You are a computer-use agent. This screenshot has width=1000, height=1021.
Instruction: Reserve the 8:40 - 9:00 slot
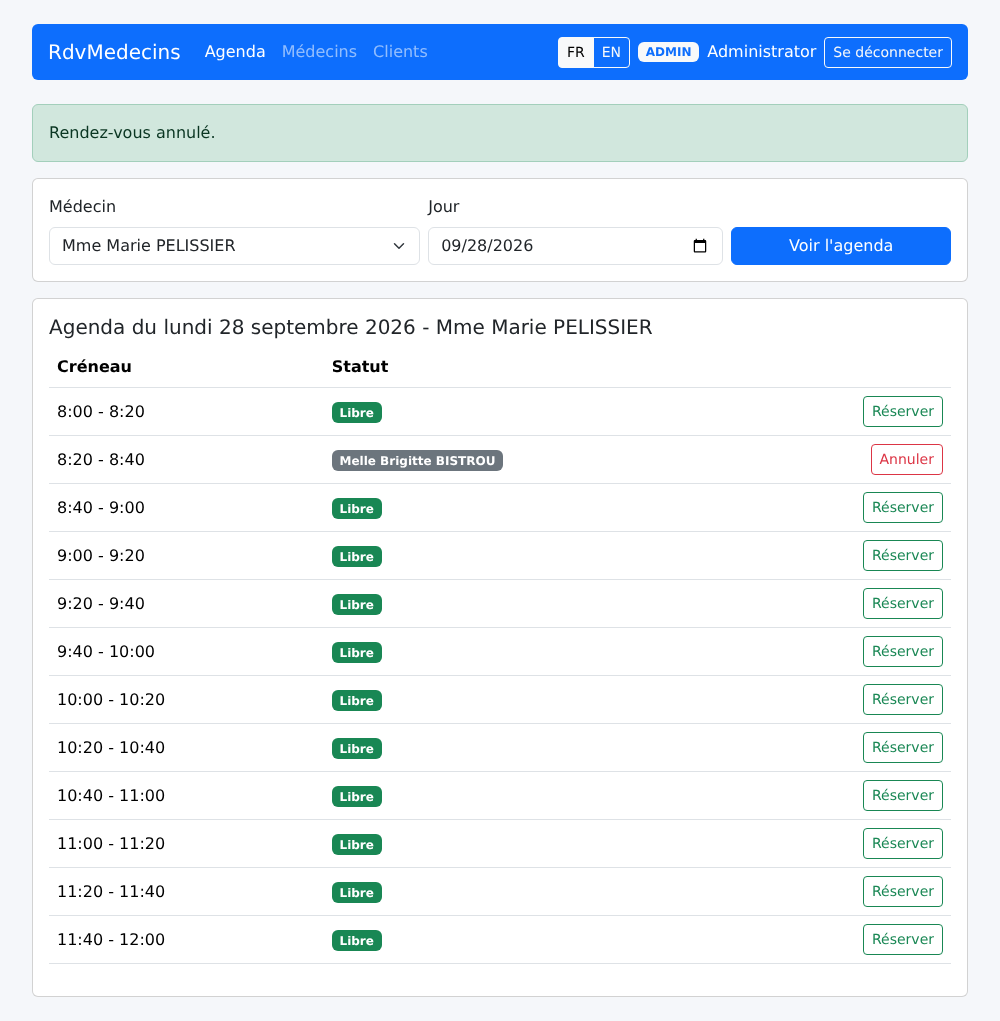pyautogui.click(x=903, y=508)
